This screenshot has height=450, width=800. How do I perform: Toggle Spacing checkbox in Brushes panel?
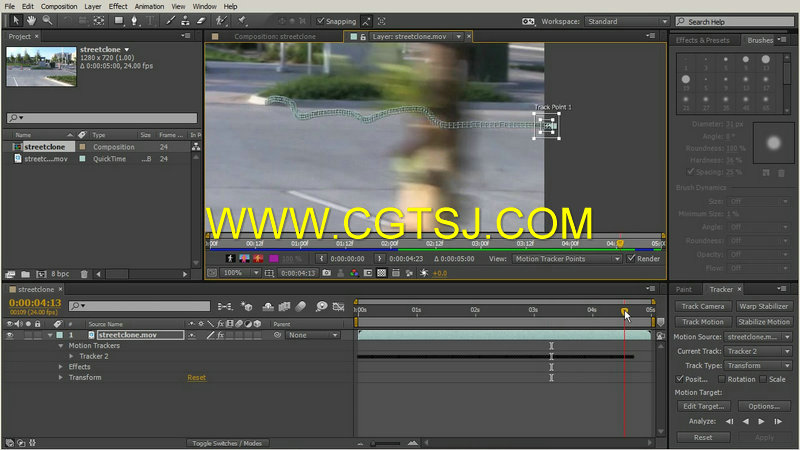[x=690, y=171]
